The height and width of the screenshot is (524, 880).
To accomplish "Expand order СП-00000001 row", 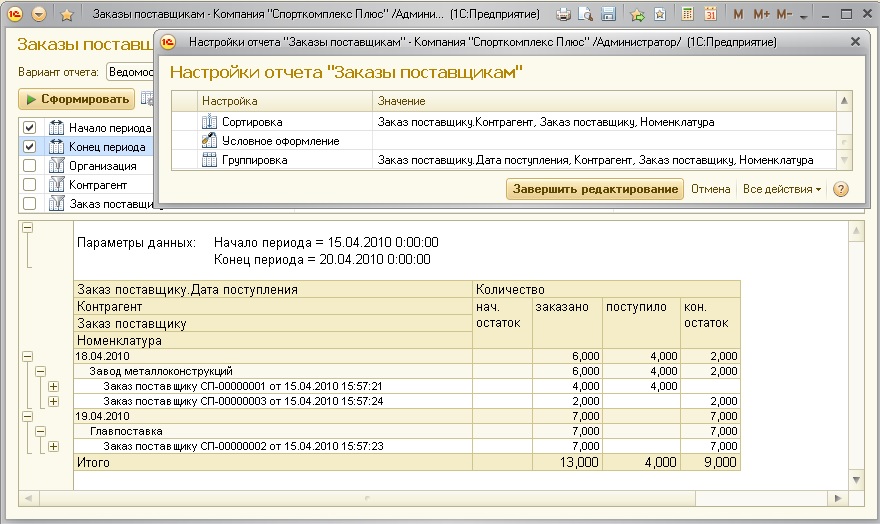I will (x=54, y=386).
